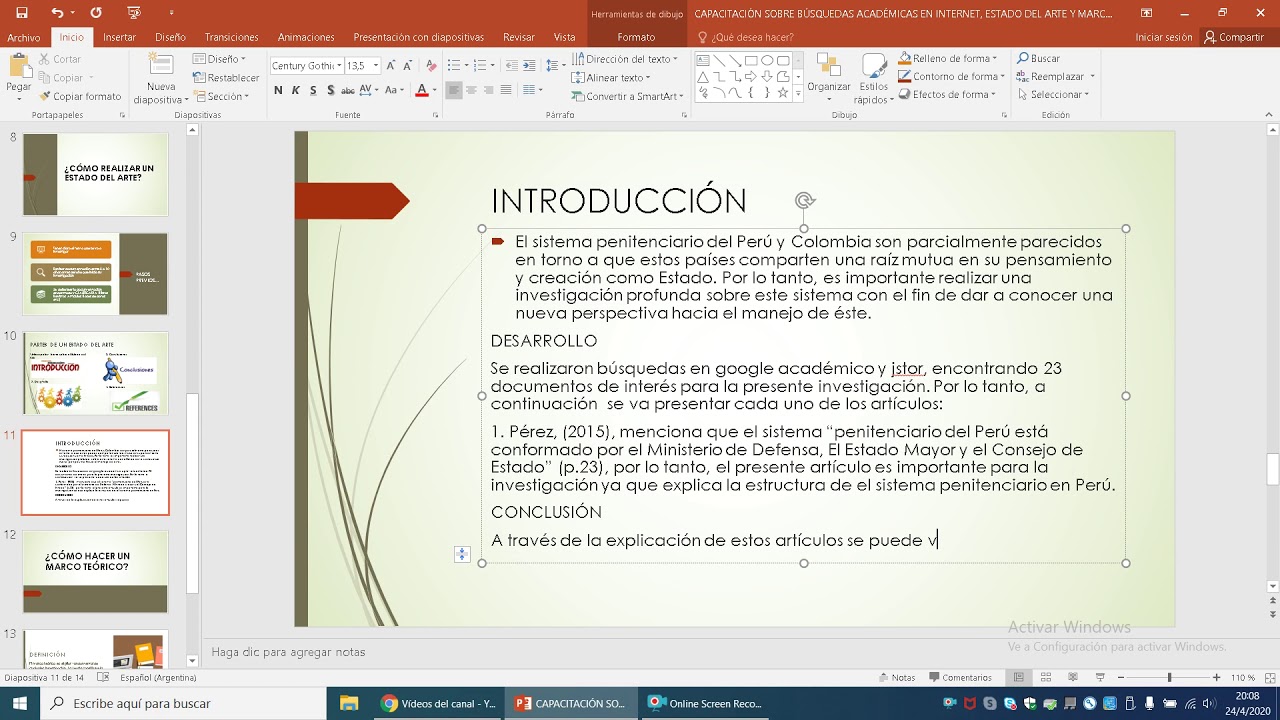The width and height of the screenshot is (1280, 720).
Task: Toggle strikethrough abc formatting
Action: (348, 90)
